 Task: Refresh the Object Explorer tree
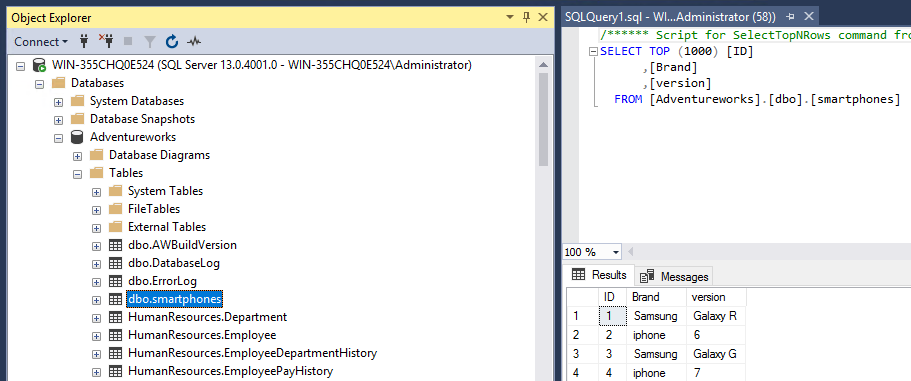pos(172,42)
